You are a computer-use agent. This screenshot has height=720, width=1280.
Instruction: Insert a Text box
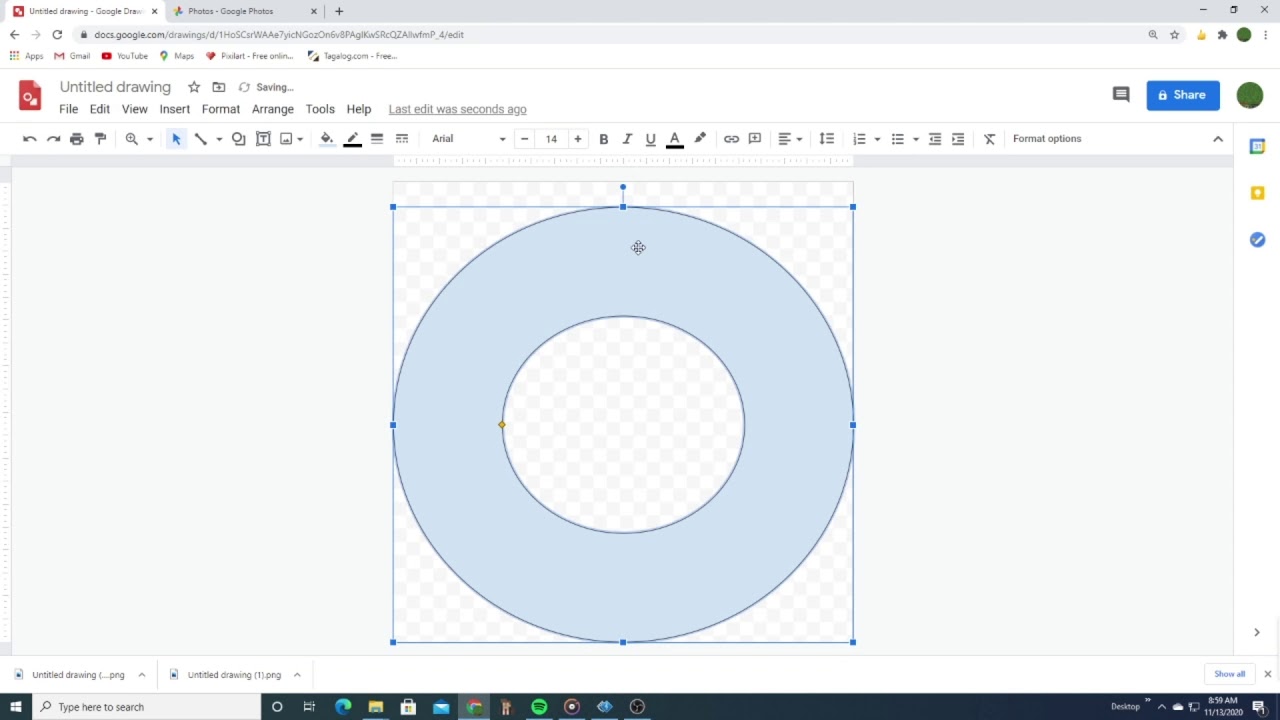click(263, 139)
